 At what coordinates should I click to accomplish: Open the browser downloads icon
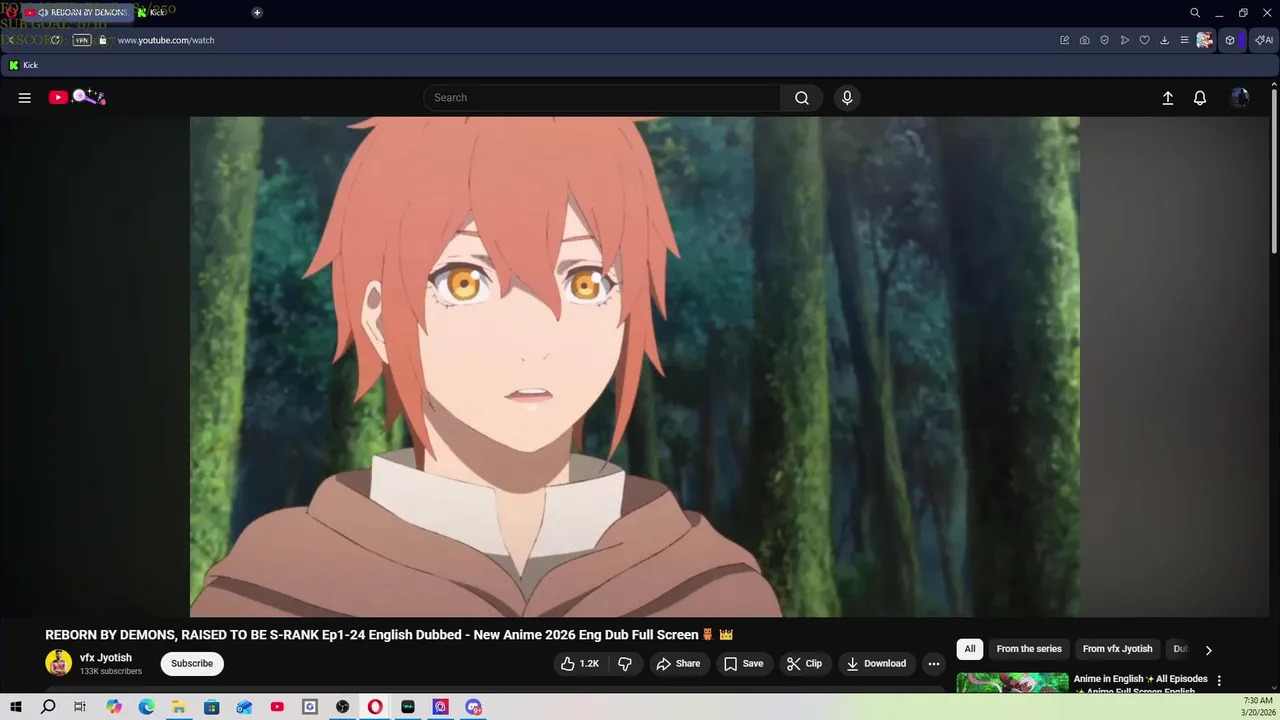pos(1165,40)
